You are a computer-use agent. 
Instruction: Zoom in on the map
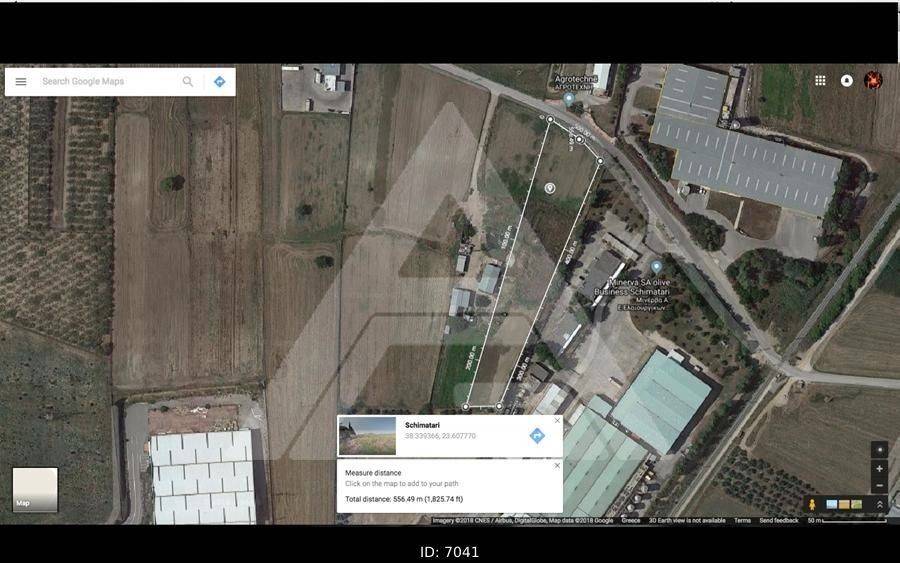(879, 469)
